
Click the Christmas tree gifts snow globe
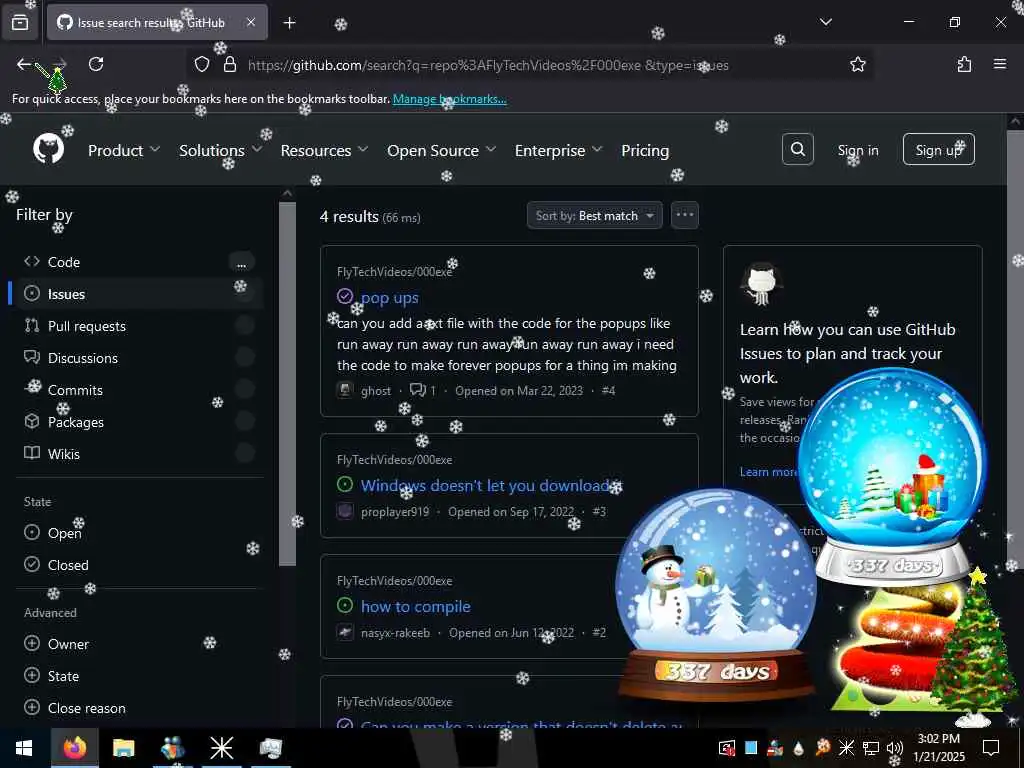point(892,477)
